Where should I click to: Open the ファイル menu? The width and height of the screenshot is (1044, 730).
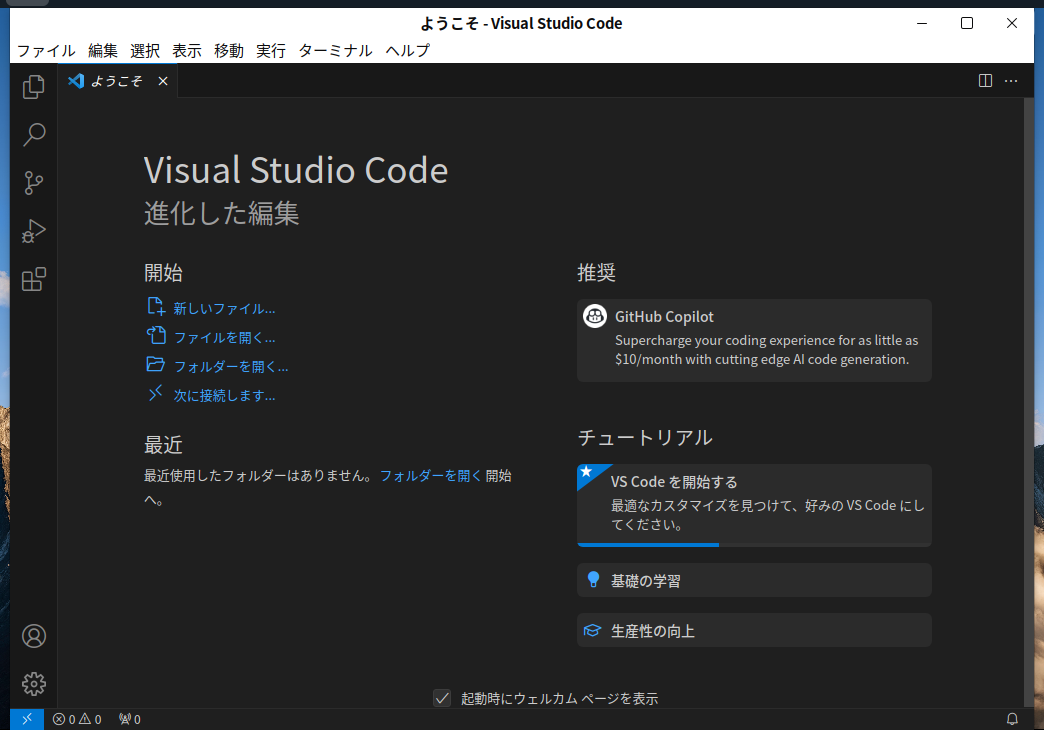[46, 51]
